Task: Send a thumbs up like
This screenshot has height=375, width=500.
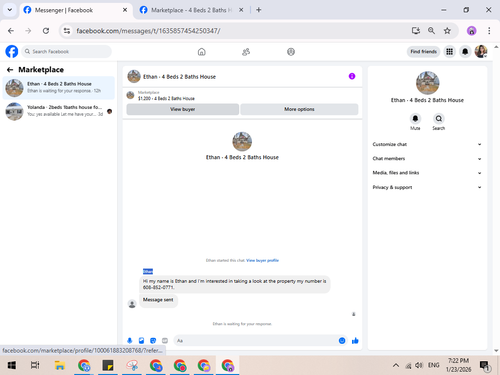Action: click(355, 340)
